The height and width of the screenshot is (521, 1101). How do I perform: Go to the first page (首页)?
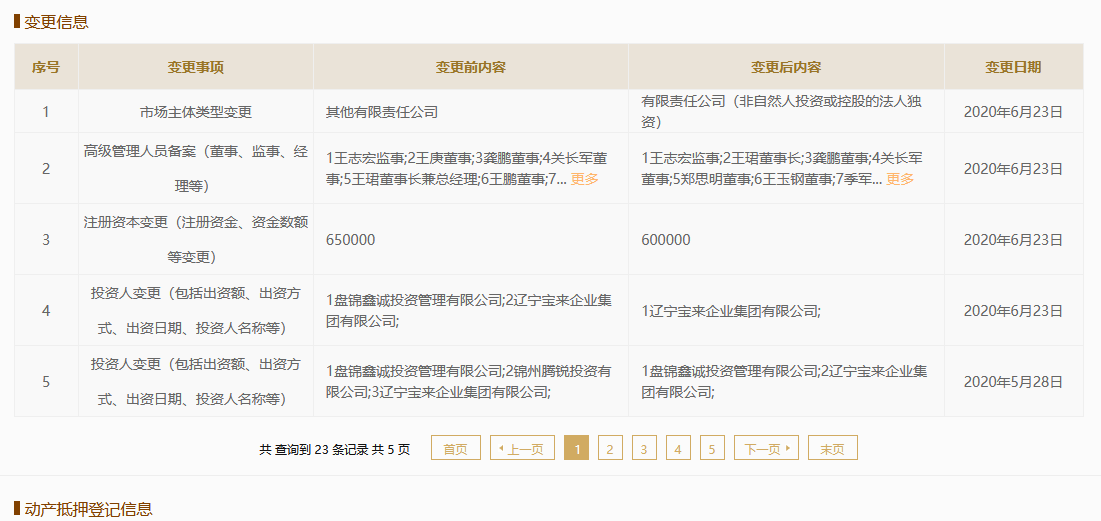(455, 448)
